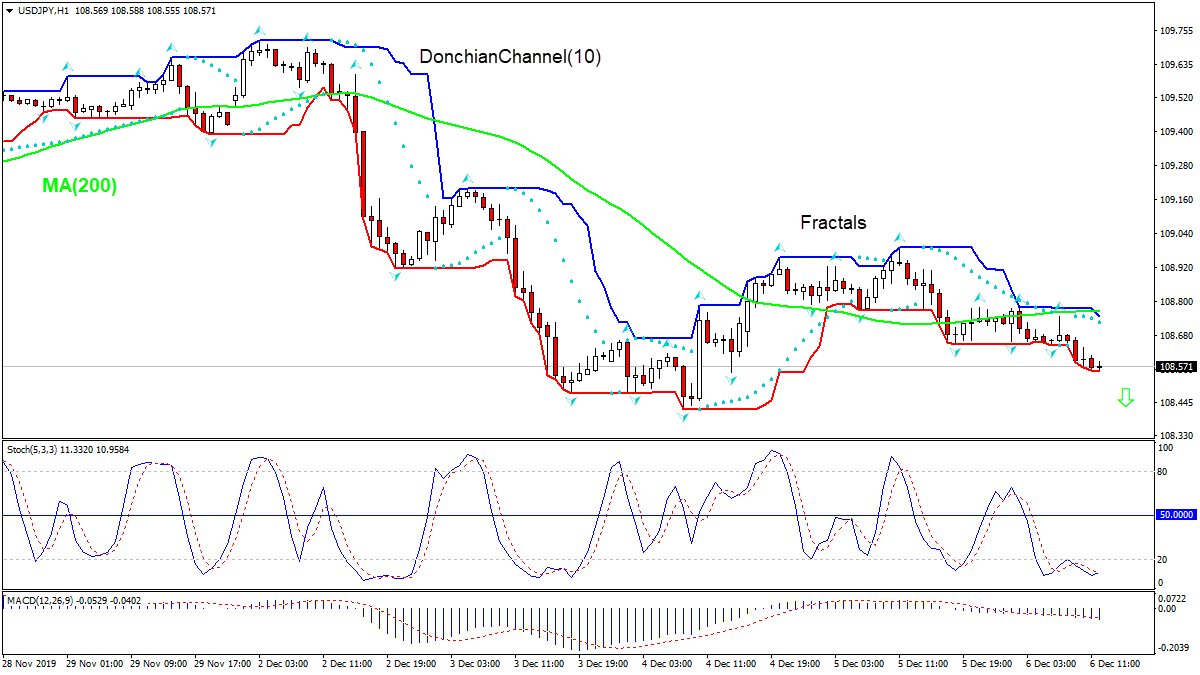The image size is (1200, 675).
Task: Click the 28 Nov 2019 date label
Action: (28, 662)
